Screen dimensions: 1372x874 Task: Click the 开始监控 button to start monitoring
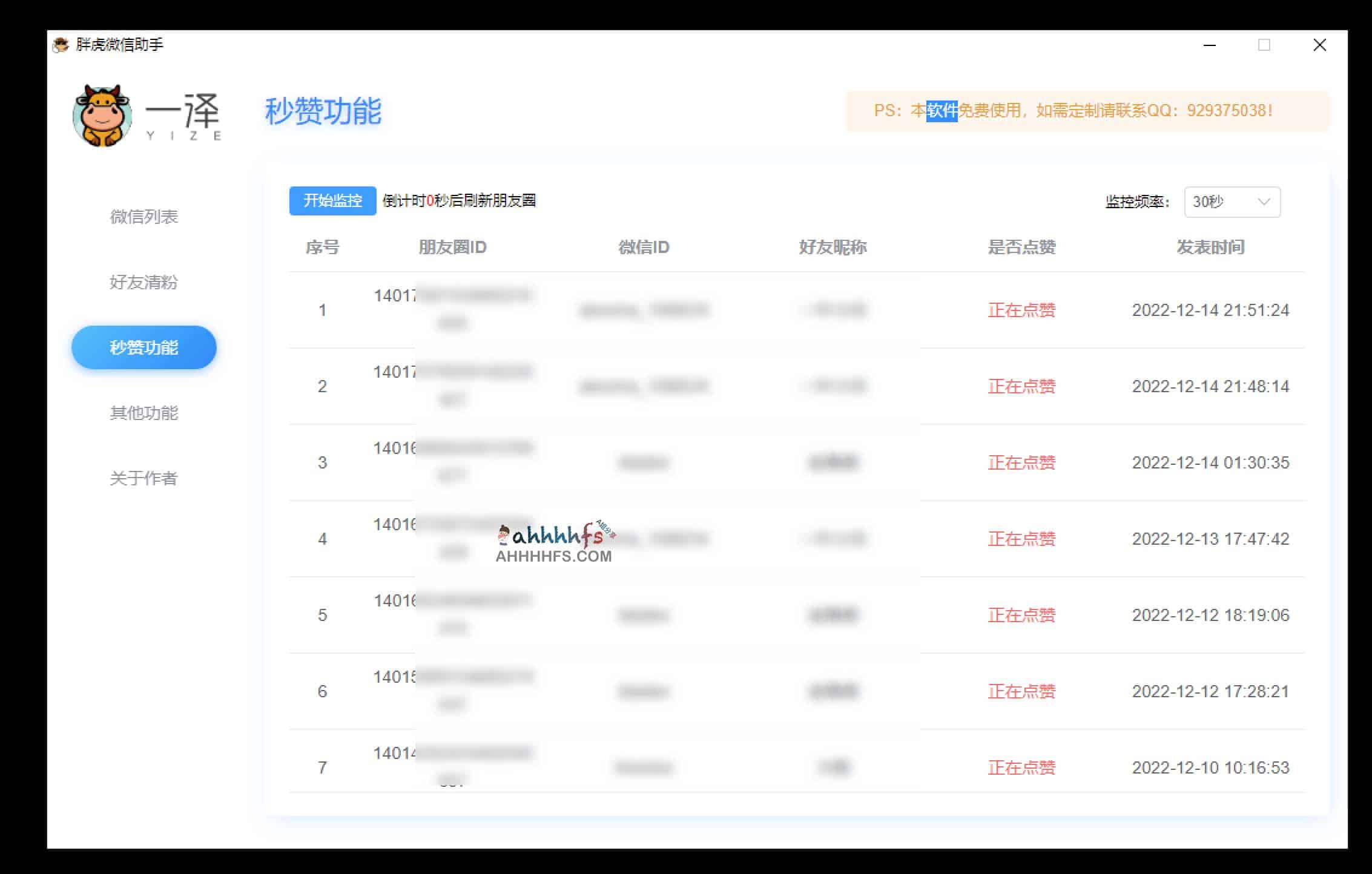pos(332,201)
